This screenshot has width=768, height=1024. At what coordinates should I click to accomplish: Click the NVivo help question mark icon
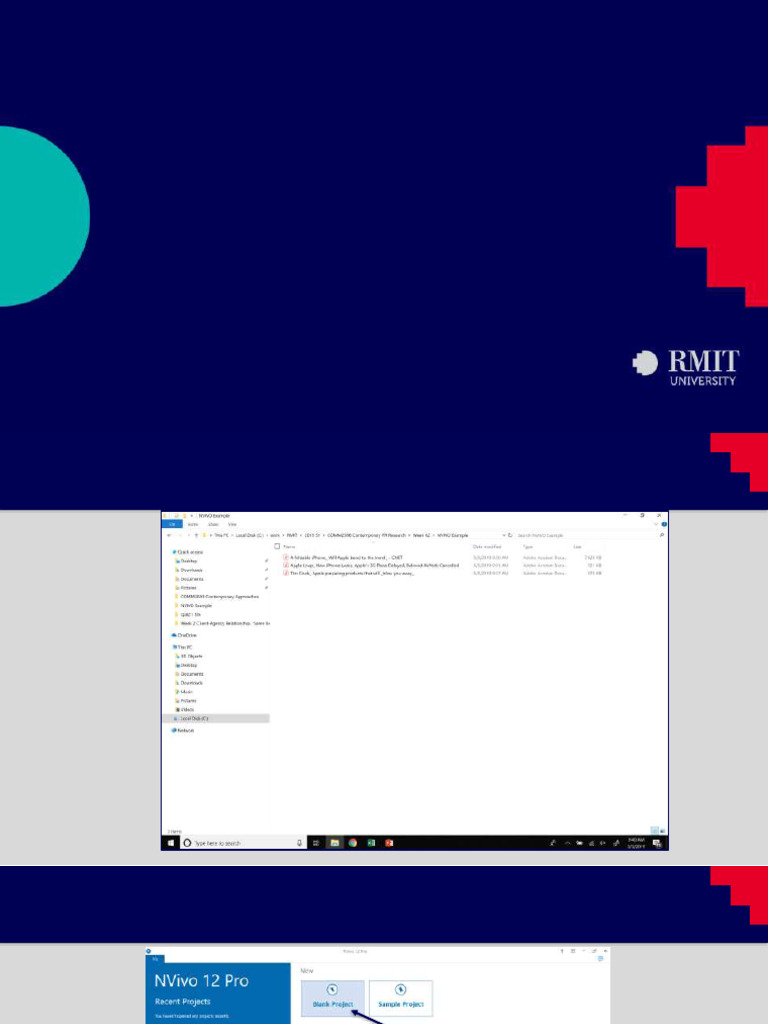tap(562, 951)
